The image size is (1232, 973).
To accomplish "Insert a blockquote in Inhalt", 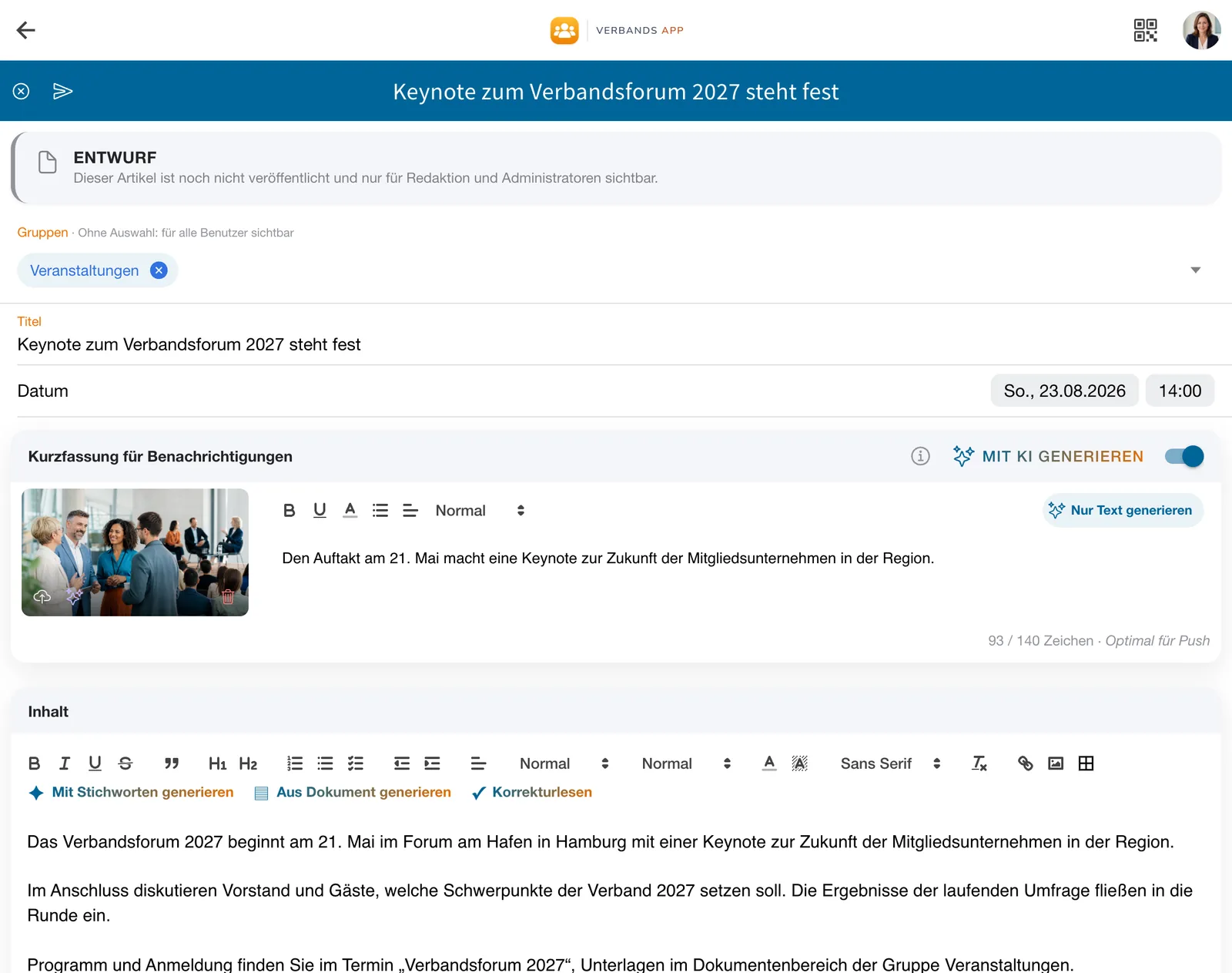I will (x=172, y=763).
